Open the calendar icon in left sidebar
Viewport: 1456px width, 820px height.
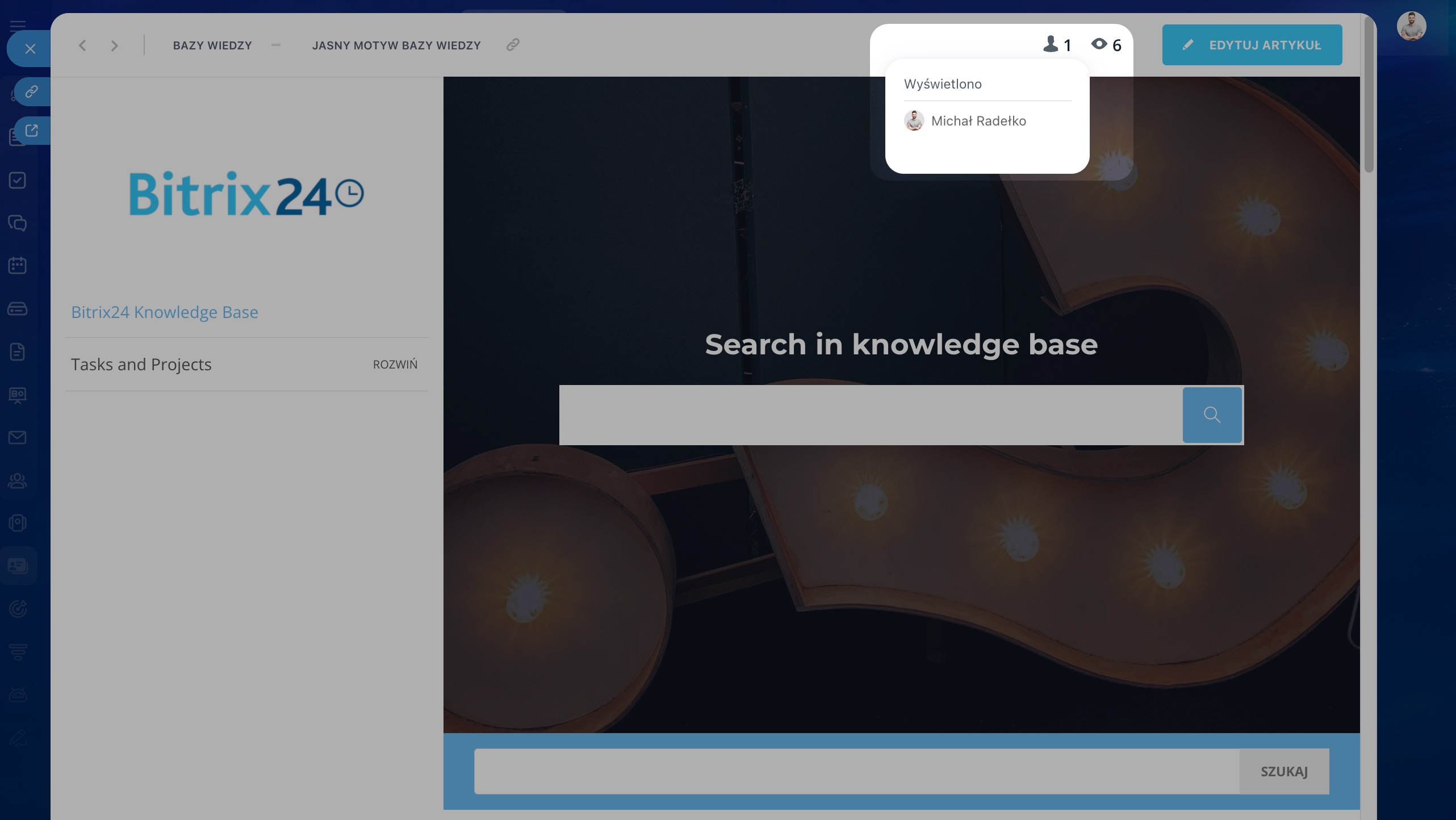(18, 266)
